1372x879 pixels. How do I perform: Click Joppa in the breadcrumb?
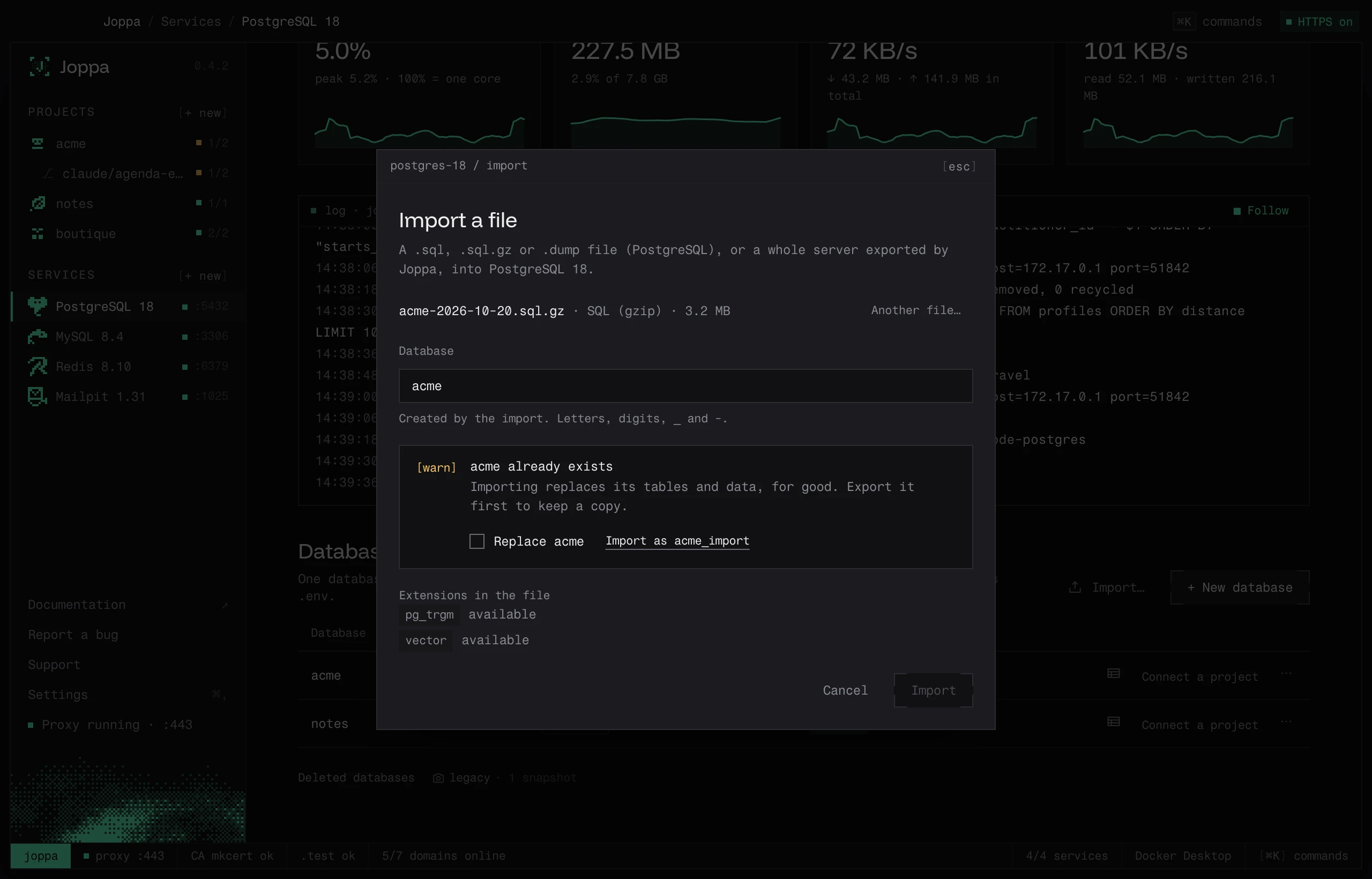[x=122, y=21]
